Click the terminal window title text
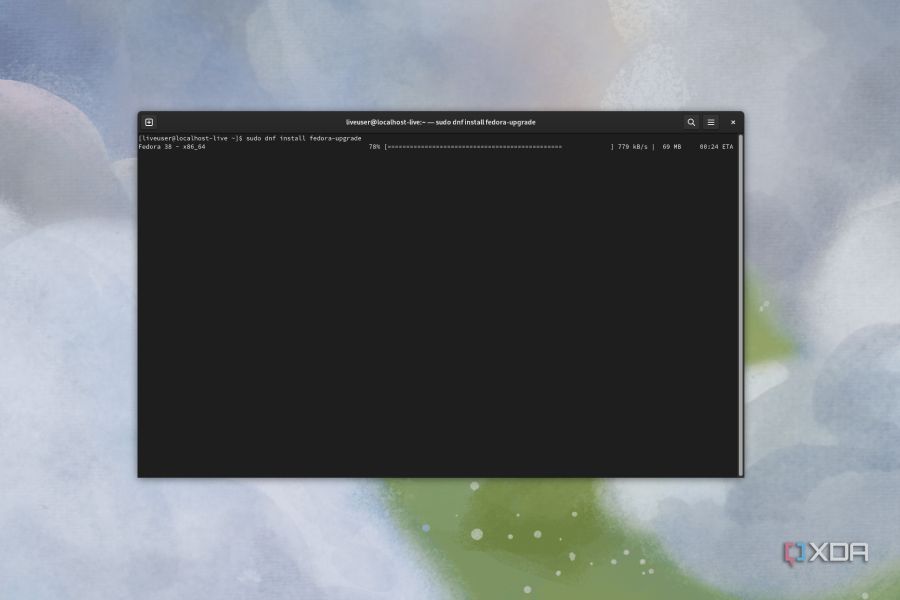This screenshot has height=600, width=900. (x=440, y=122)
